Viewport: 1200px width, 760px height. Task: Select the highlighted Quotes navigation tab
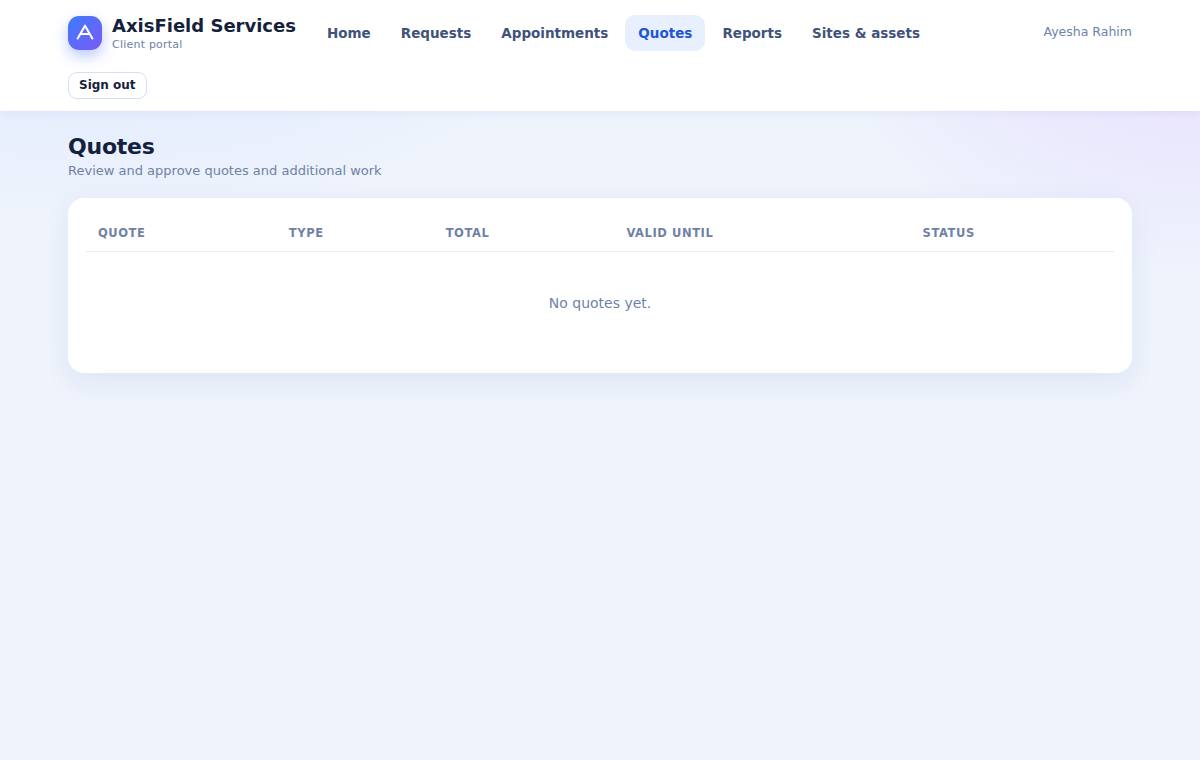[x=665, y=33]
